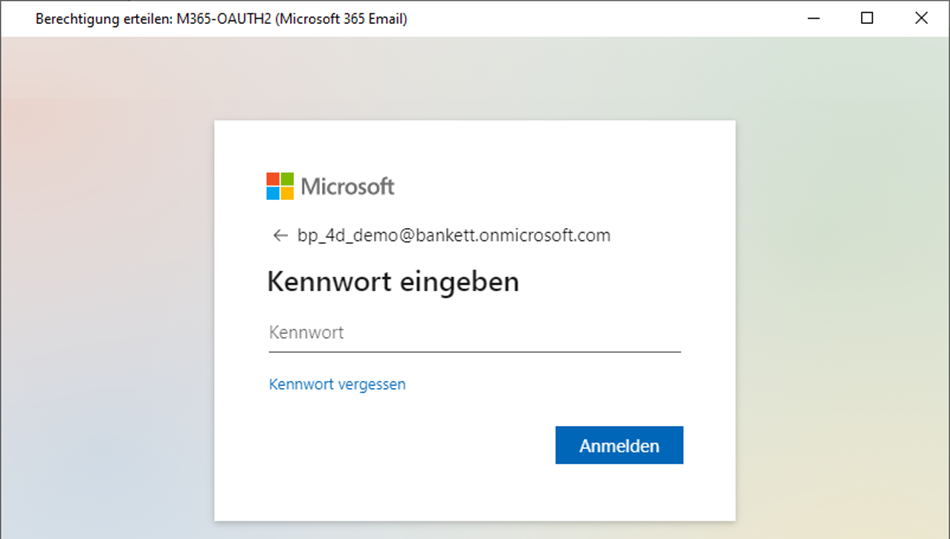This screenshot has width=950, height=539.
Task: Click the blue square of Microsoft logo
Action: click(x=273, y=193)
